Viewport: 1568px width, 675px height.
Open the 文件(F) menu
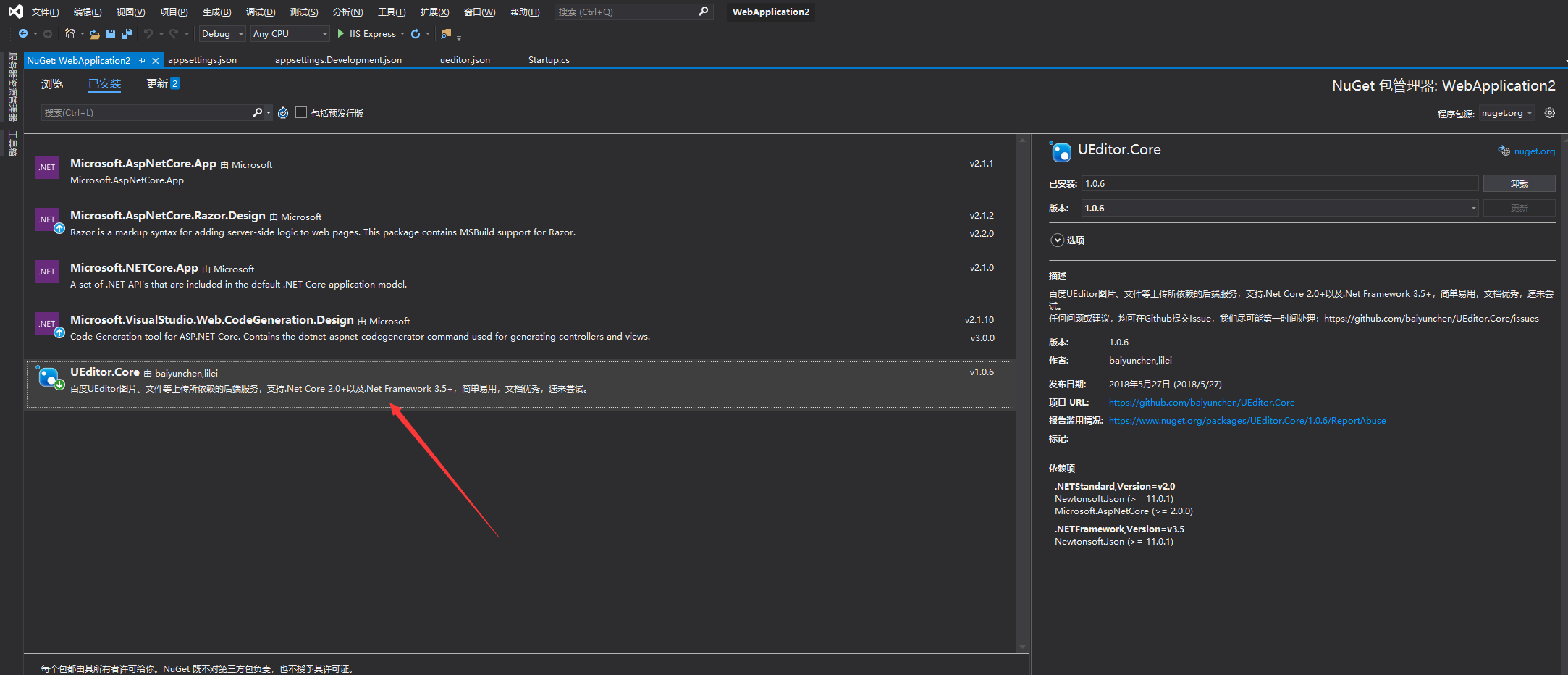tap(45, 12)
